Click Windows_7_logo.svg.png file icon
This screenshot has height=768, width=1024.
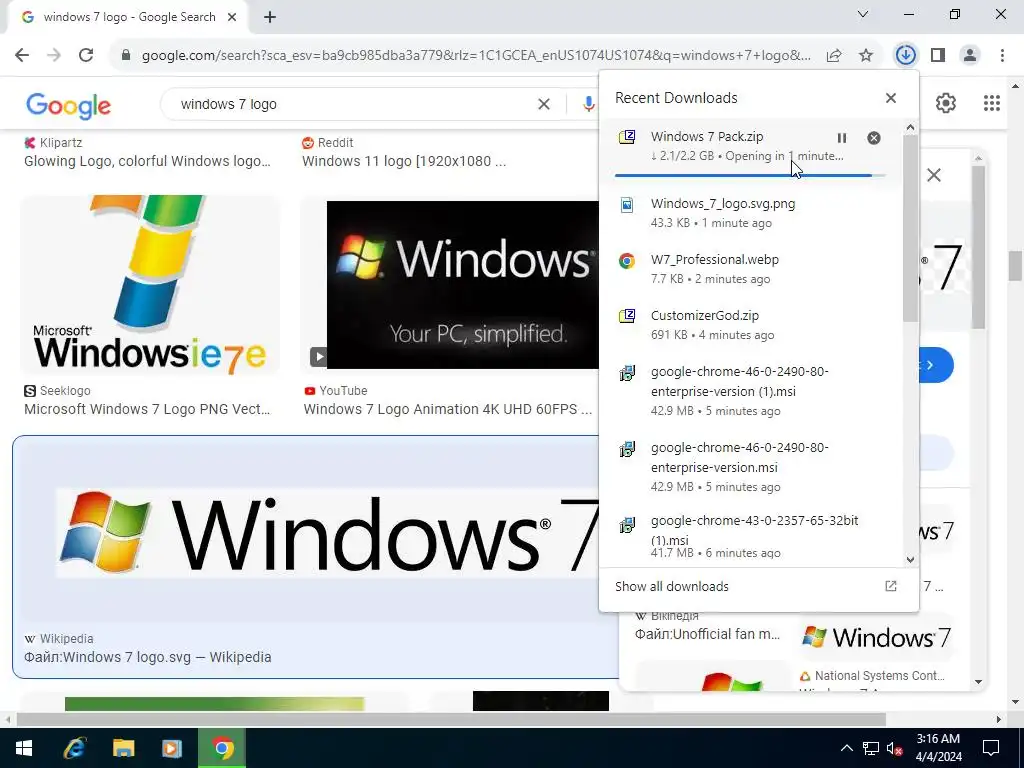pos(626,205)
